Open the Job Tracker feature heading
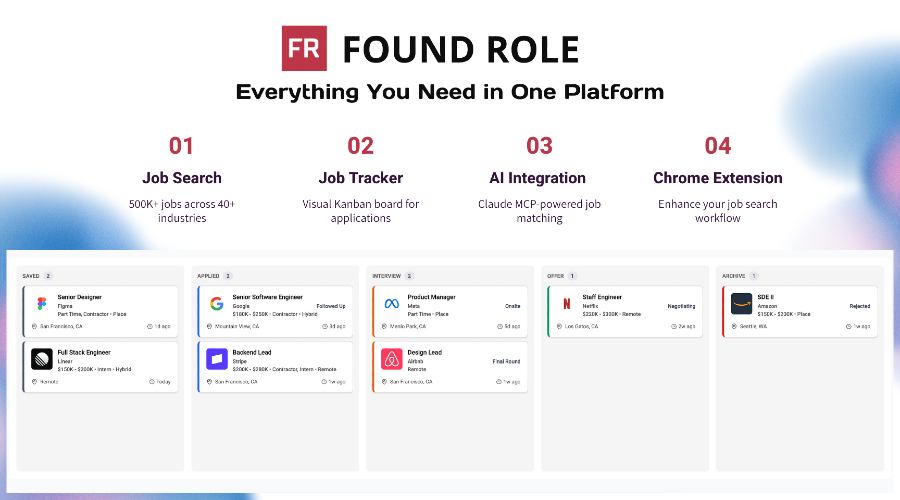Screen dimensions: 900x500 click(360, 178)
